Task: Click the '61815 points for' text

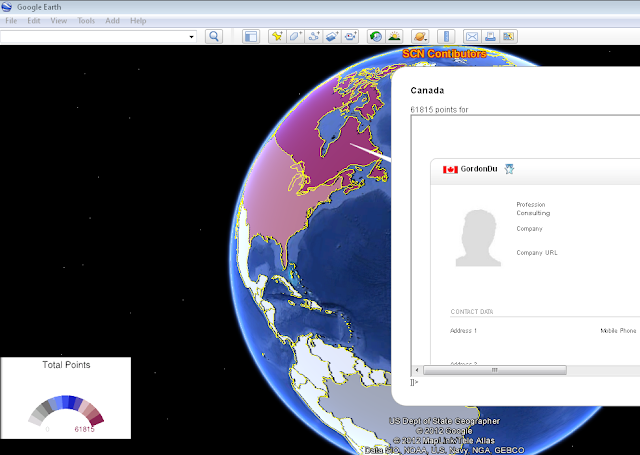Action: click(x=439, y=110)
